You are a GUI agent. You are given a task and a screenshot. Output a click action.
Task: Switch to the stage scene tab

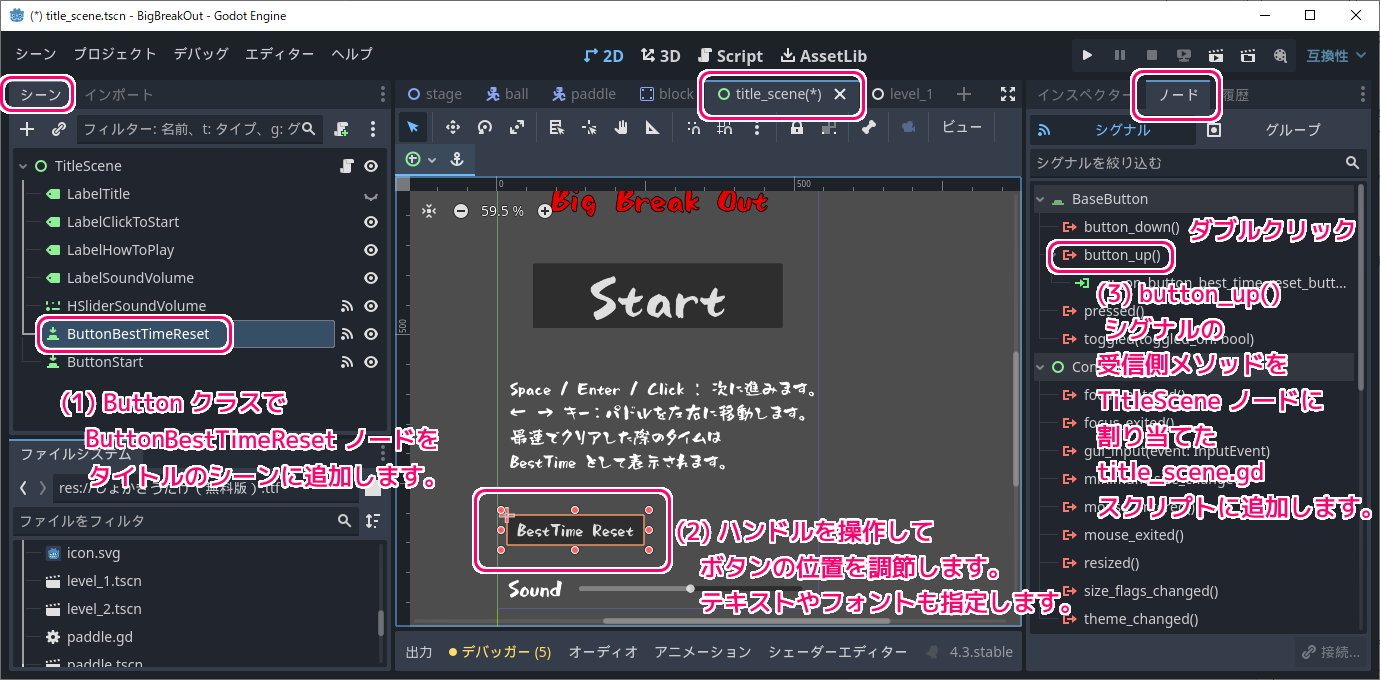[x=434, y=94]
